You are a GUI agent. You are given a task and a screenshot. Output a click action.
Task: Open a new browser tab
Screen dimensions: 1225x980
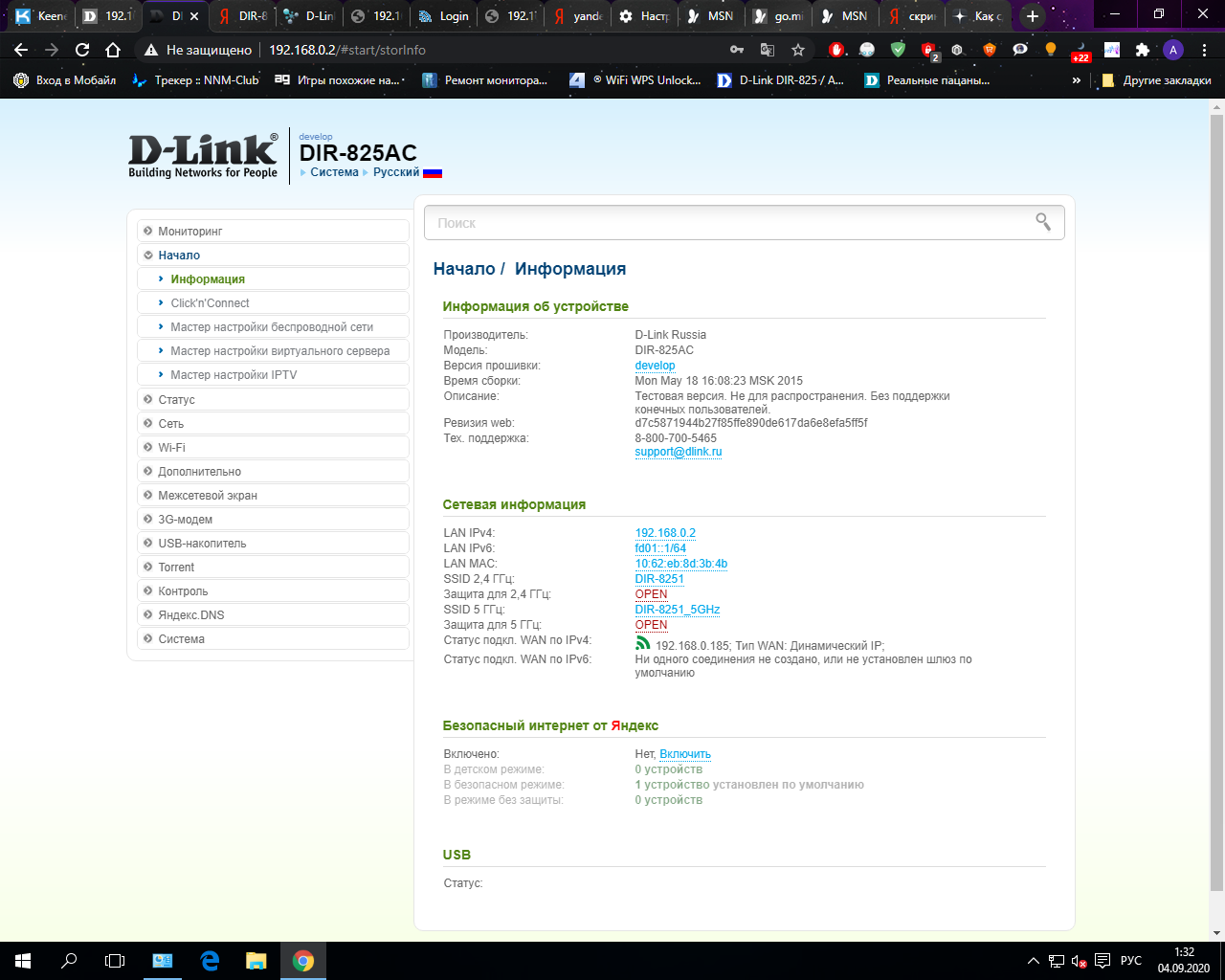pos(1032,16)
